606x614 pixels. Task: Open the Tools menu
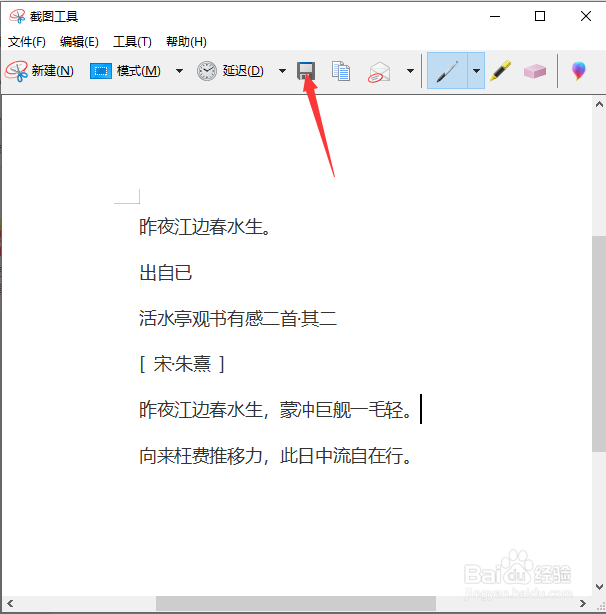coord(132,42)
